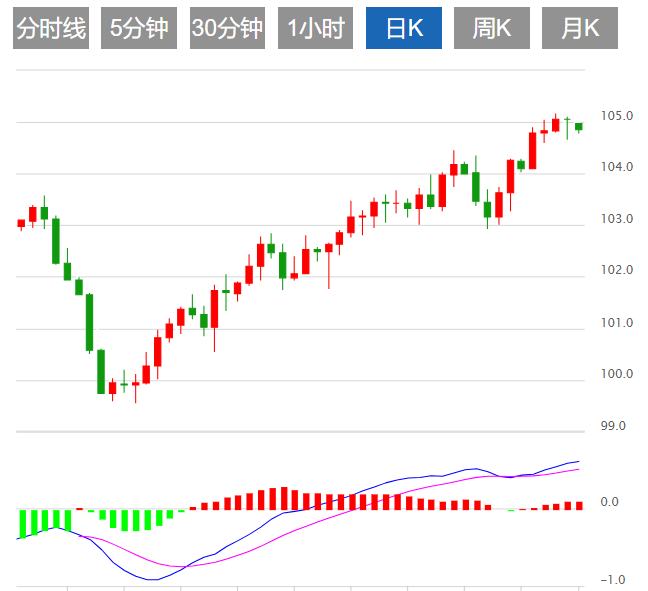The width and height of the screenshot is (648, 591).
Task: Click the 0.0 MACD axis label
Action: (609, 502)
